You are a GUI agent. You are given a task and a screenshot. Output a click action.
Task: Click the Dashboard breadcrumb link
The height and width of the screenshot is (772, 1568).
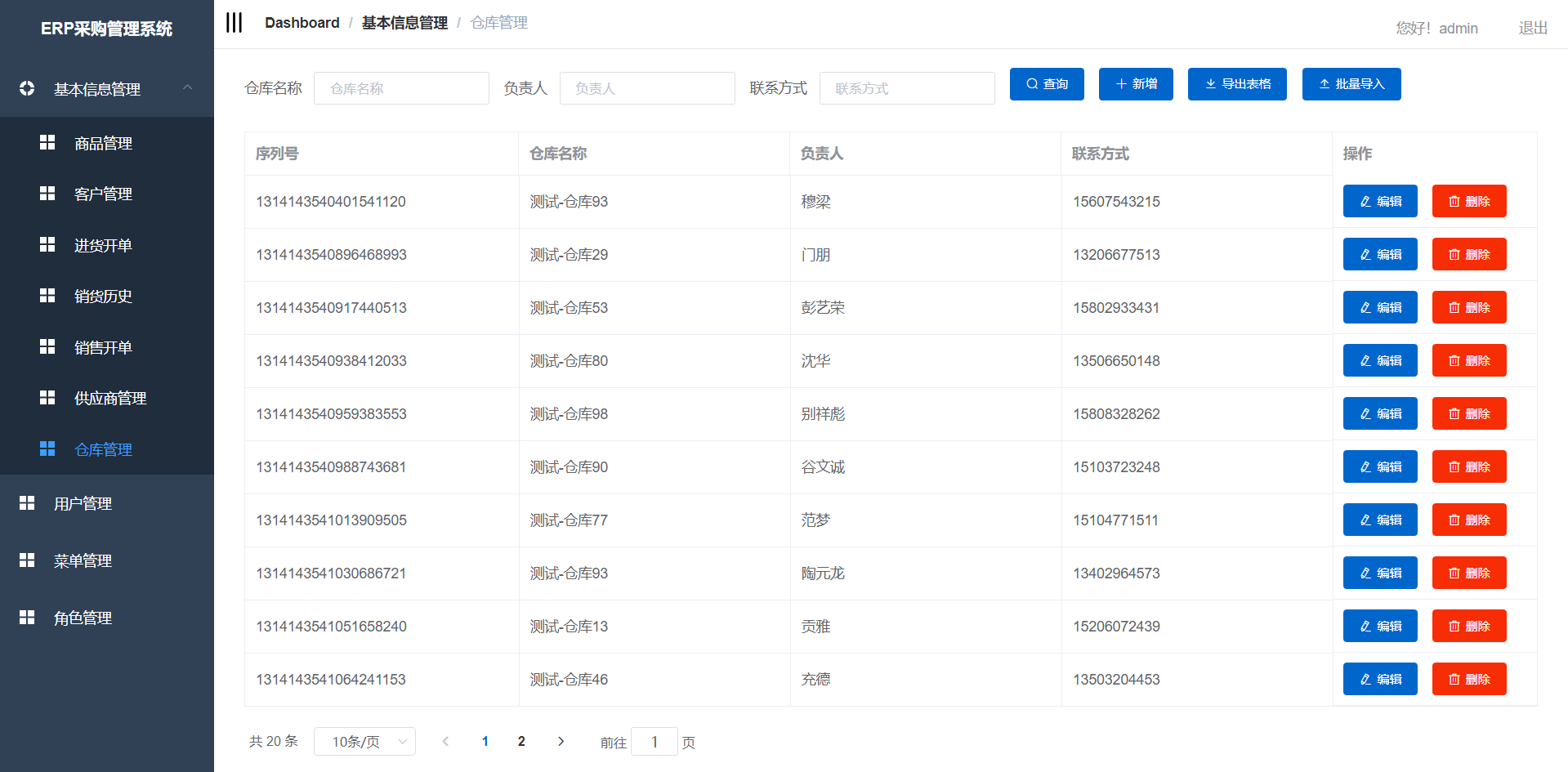pyautogui.click(x=302, y=23)
